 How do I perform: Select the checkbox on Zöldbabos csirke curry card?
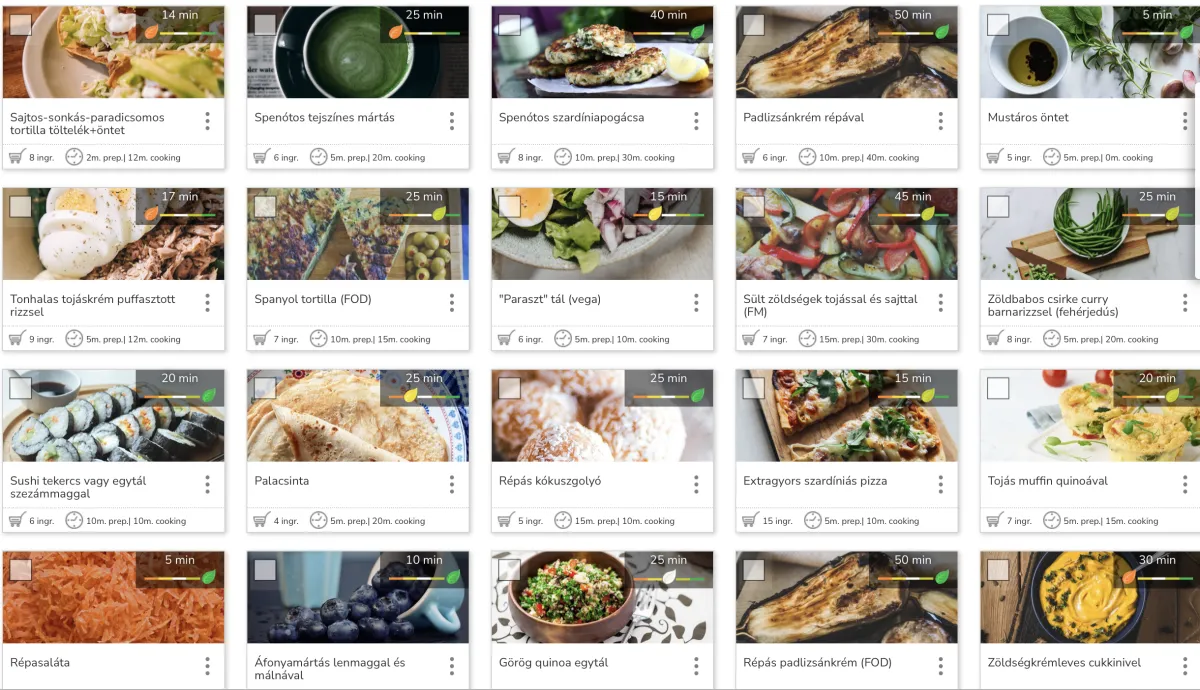(x=998, y=207)
